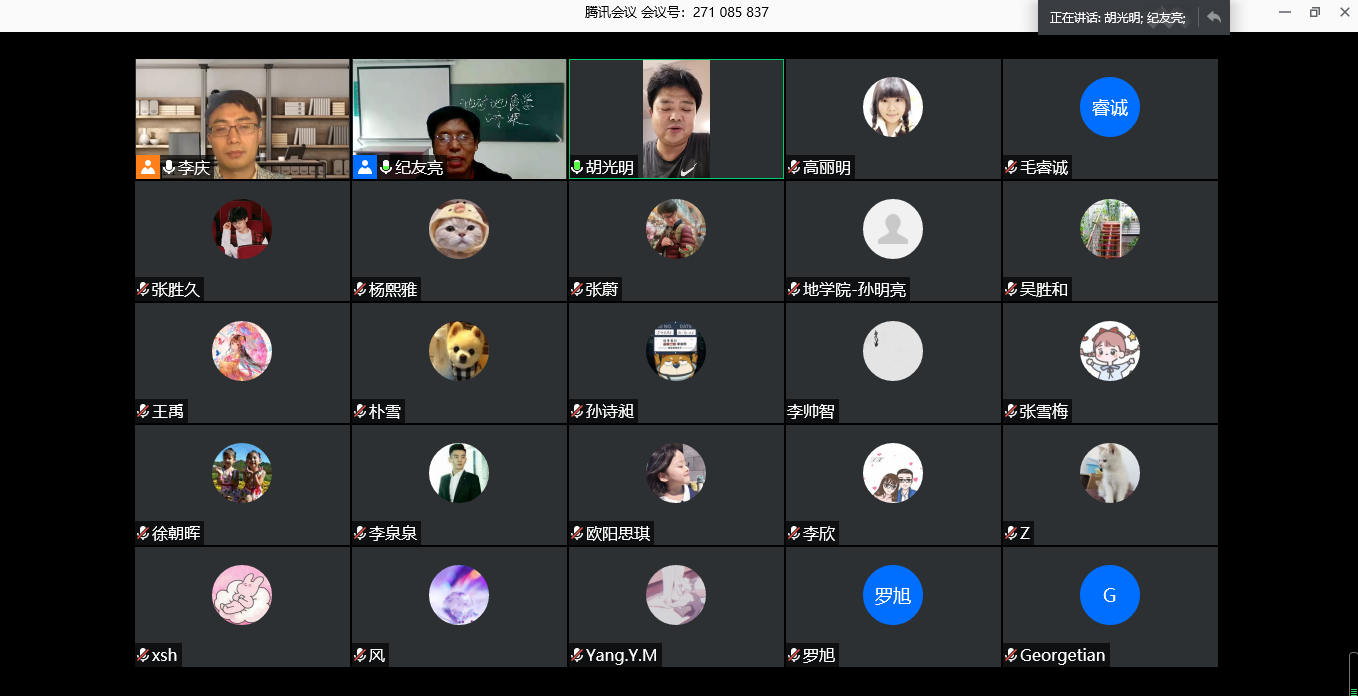Screen dimensions: 1358x696
Task: Click the Yang.Y.M participant name label
Action: click(x=621, y=656)
